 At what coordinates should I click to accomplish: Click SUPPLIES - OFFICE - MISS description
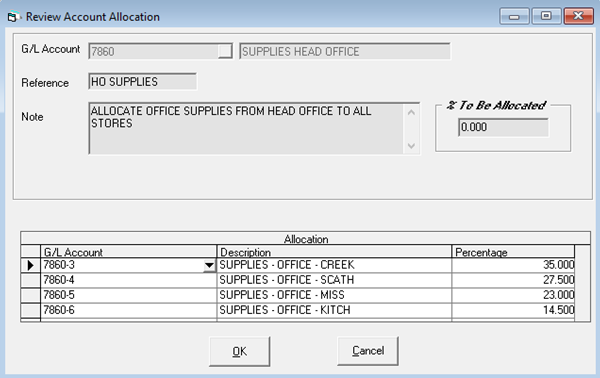[x=334, y=295]
